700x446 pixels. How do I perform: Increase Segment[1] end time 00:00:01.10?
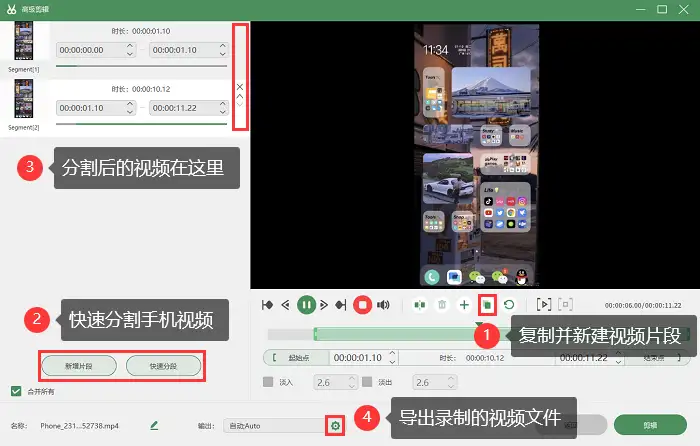click(222, 46)
